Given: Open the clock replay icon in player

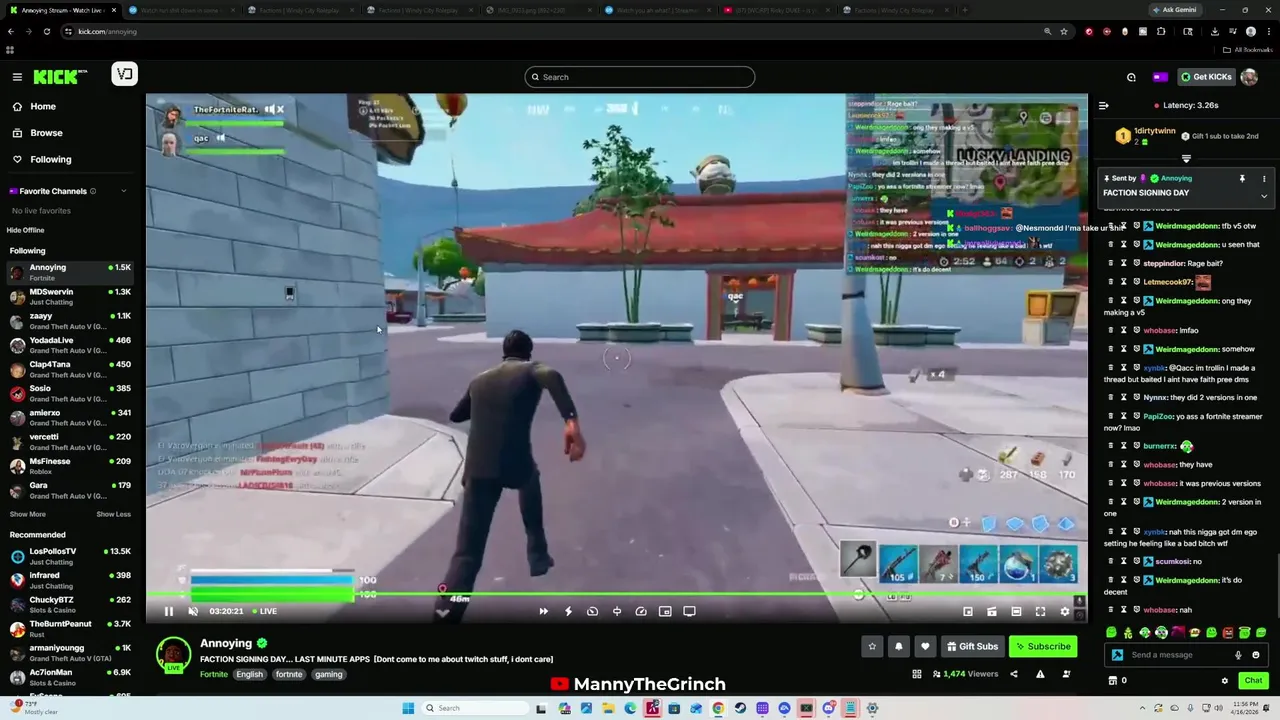Looking at the screenshot, I should click(592, 611).
